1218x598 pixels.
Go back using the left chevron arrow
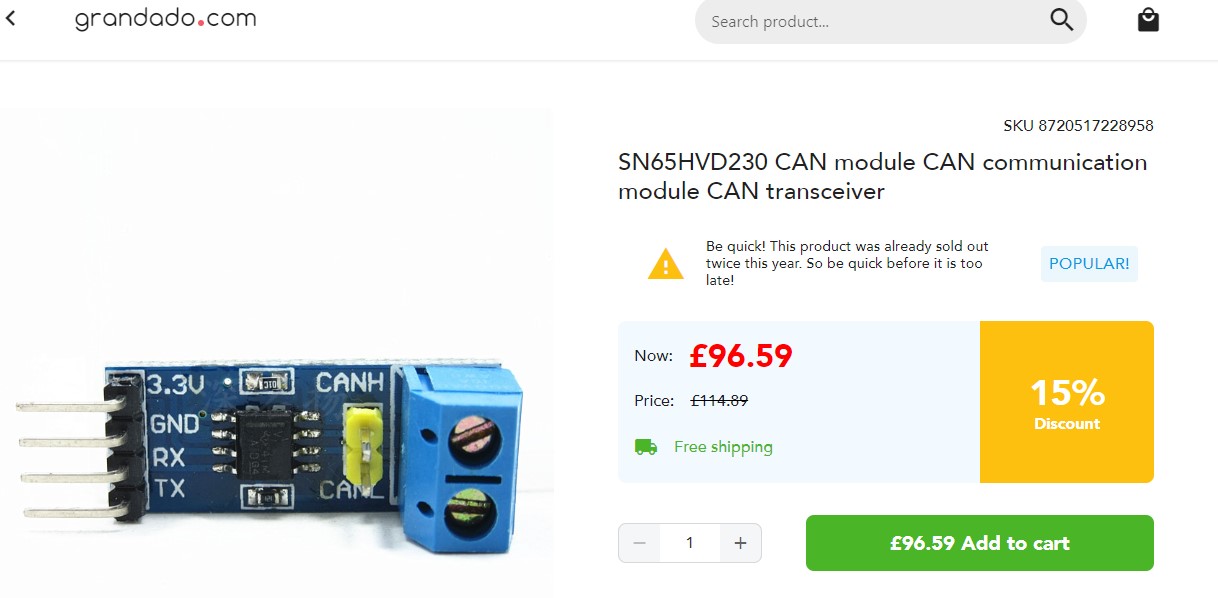[x=10, y=18]
